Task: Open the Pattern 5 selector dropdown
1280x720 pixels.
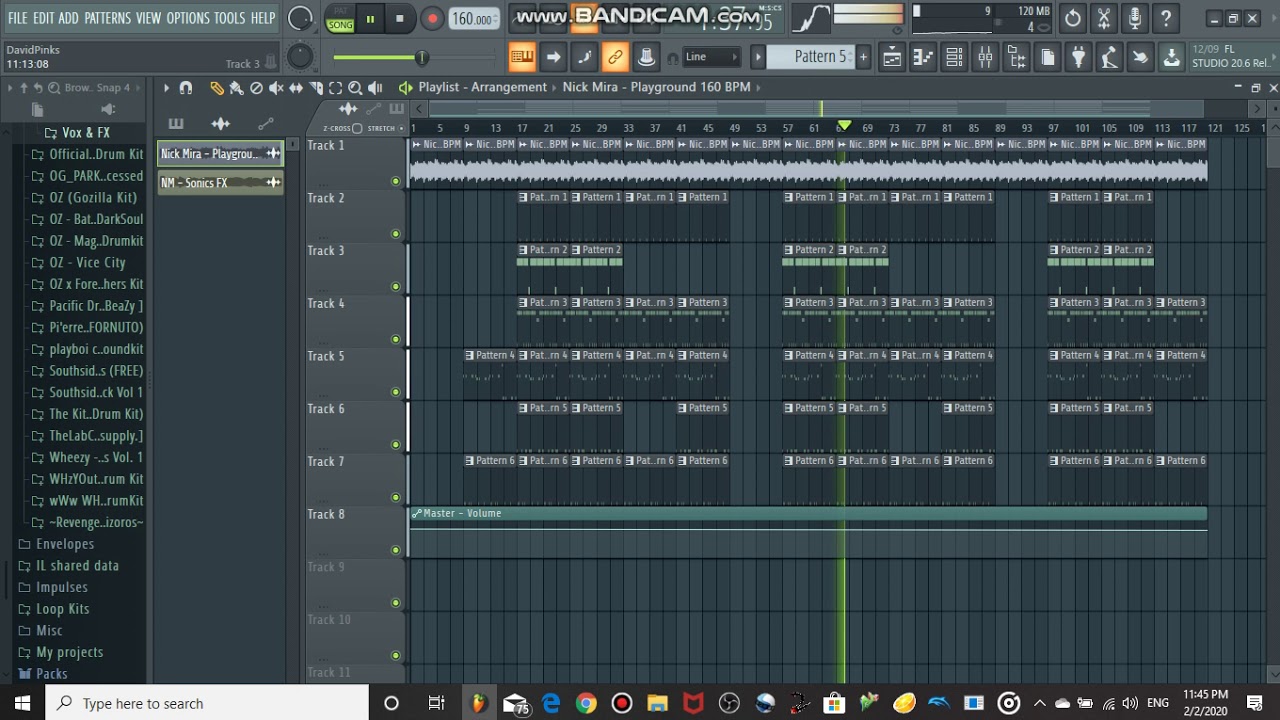Action: pos(819,57)
